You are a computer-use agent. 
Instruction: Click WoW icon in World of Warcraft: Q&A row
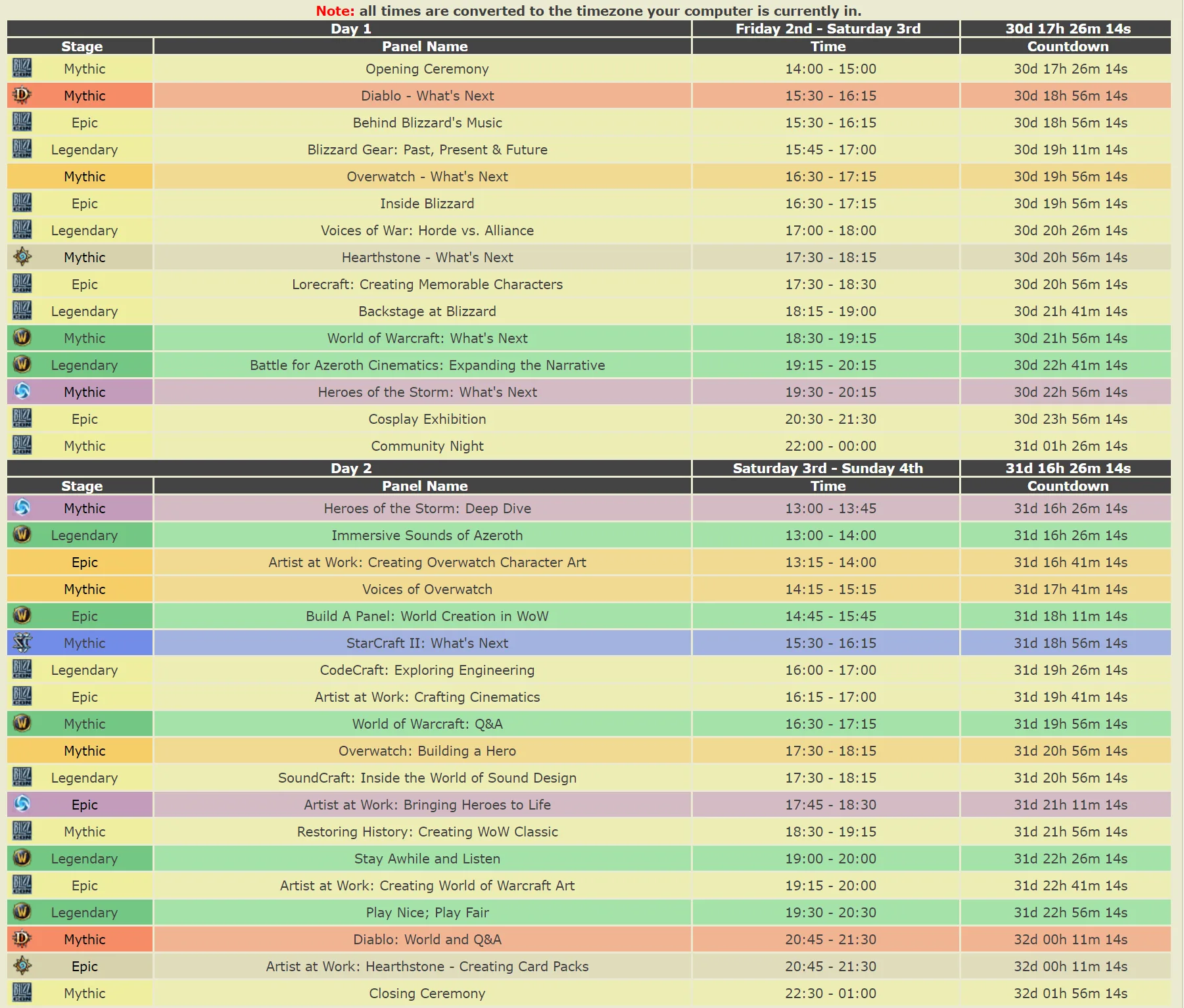click(22, 723)
